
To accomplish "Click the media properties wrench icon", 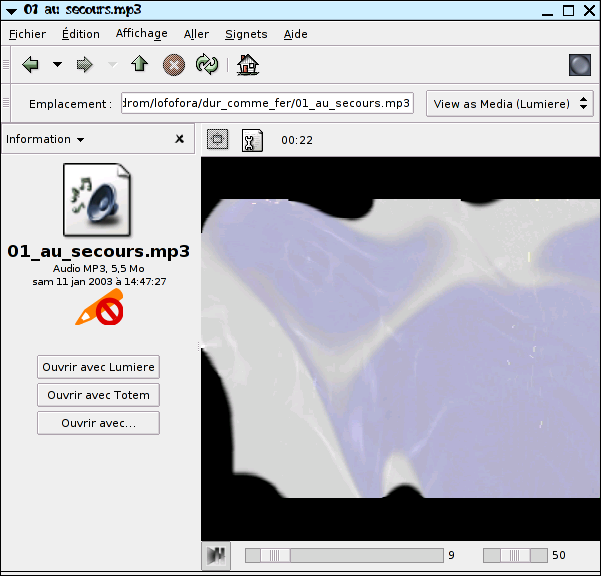I will coord(251,140).
